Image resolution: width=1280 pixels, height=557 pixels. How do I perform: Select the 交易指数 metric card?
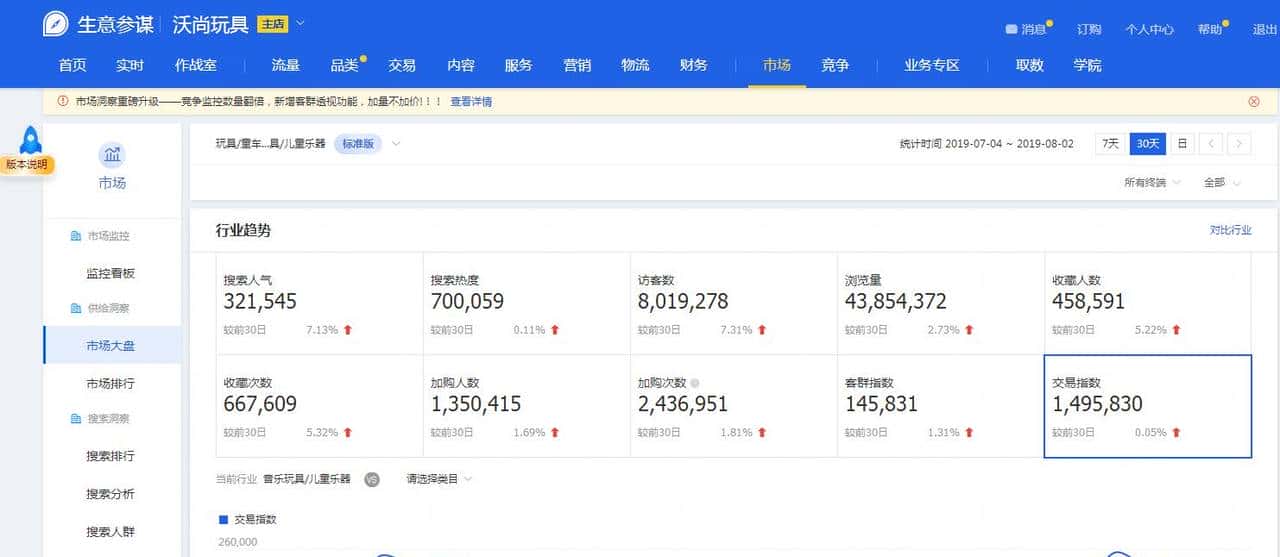pyautogui.click(x=1147, y=406)
